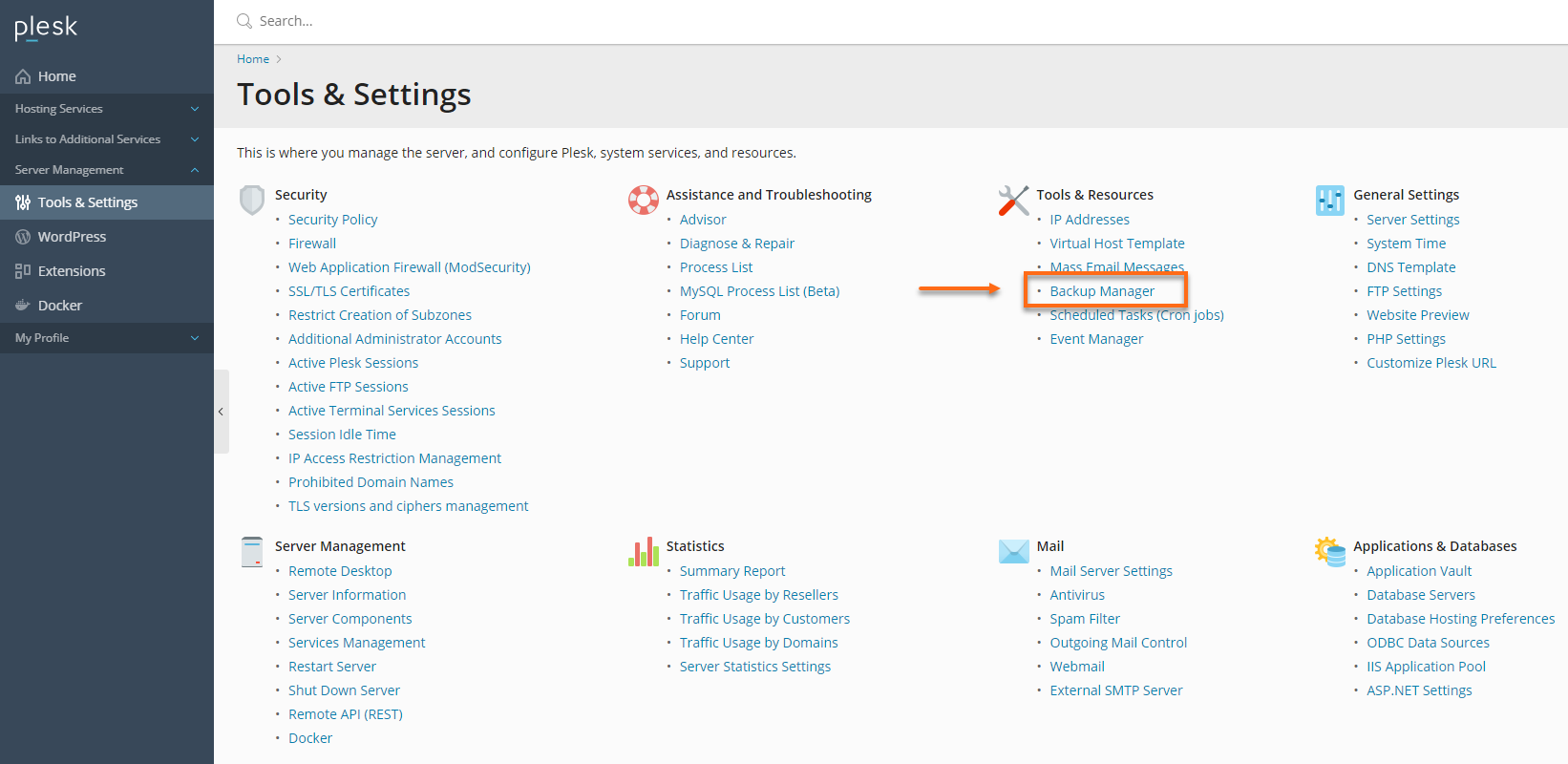
Task: Click the General Settings sliders icon
Action: tap(1329, 200)
